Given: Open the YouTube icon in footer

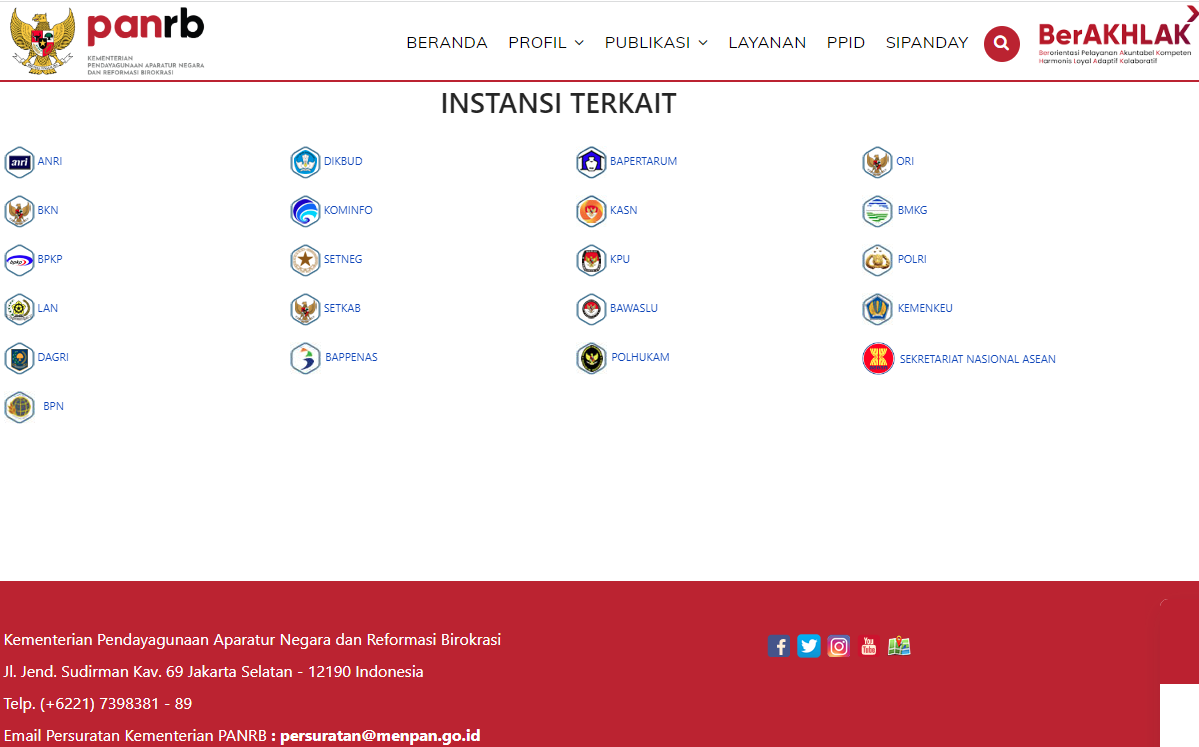Looking at the screenshot, I should click(869, 646).
